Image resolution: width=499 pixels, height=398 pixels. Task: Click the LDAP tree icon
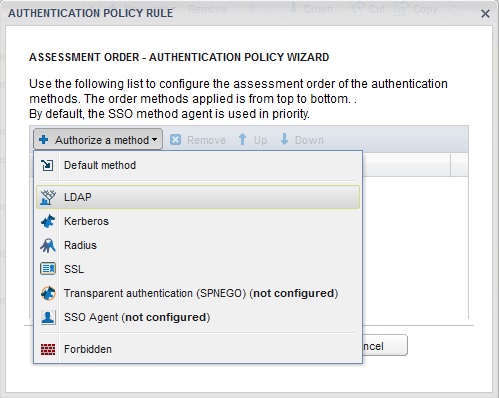48,197
